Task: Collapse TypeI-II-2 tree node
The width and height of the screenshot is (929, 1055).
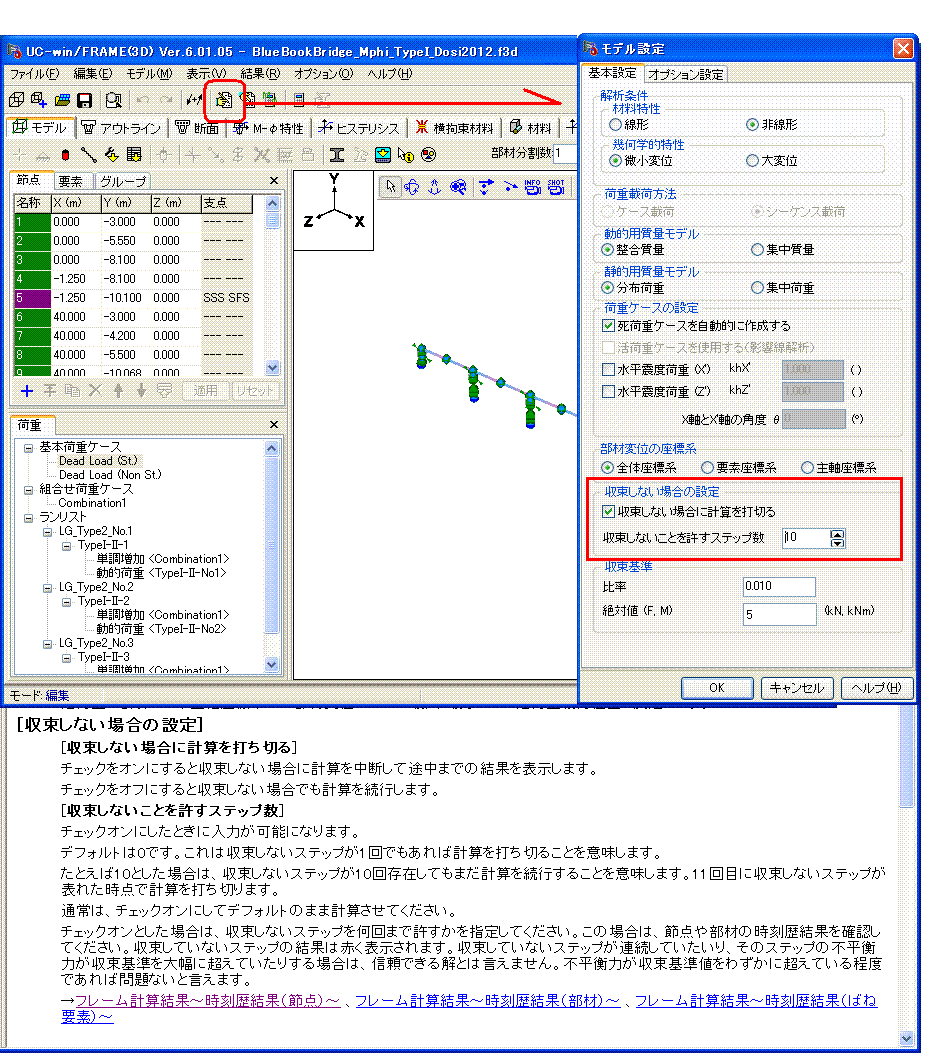Action: point(66,602)
